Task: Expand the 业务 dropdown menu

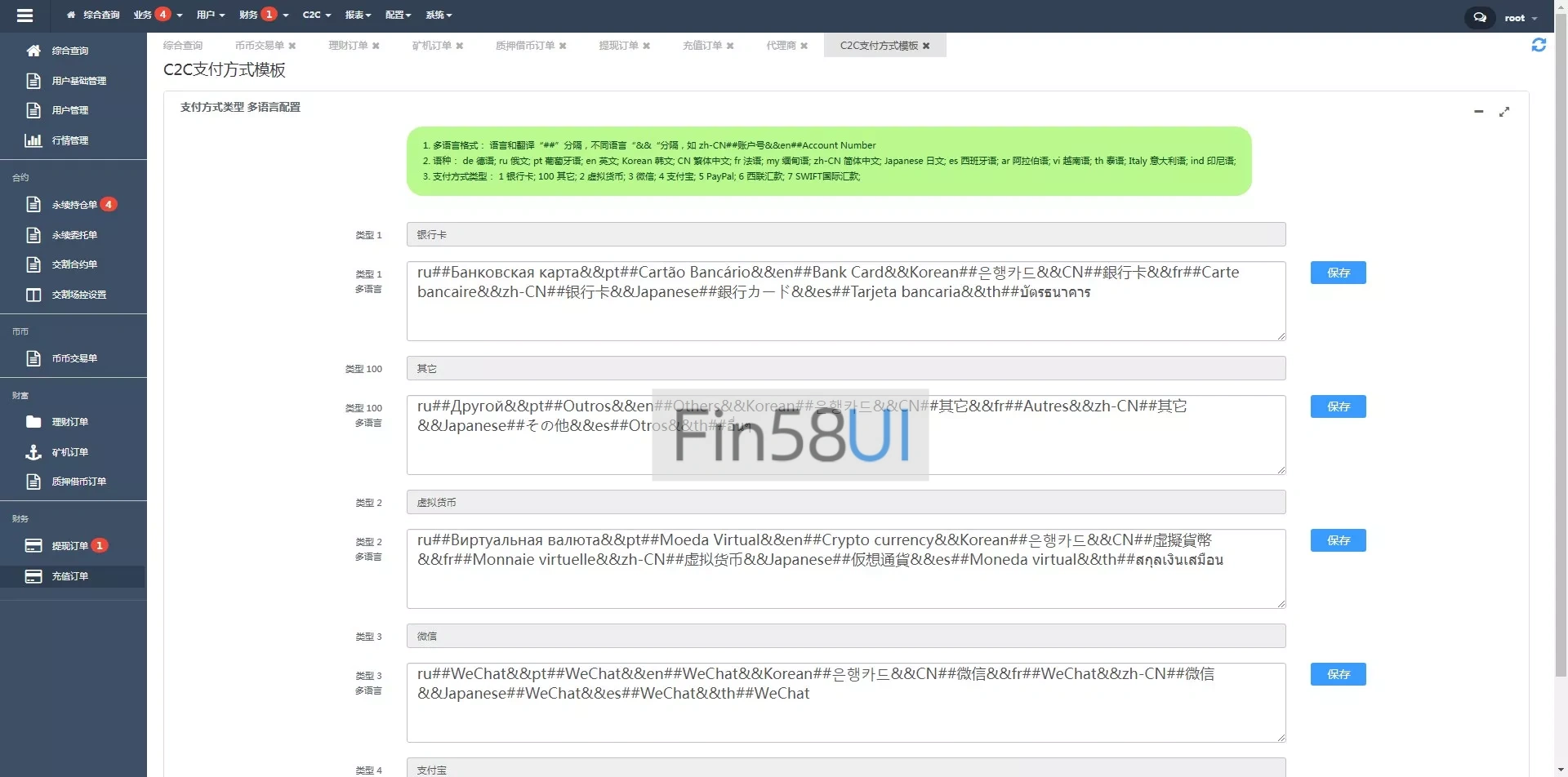Action: pos(157,15)
